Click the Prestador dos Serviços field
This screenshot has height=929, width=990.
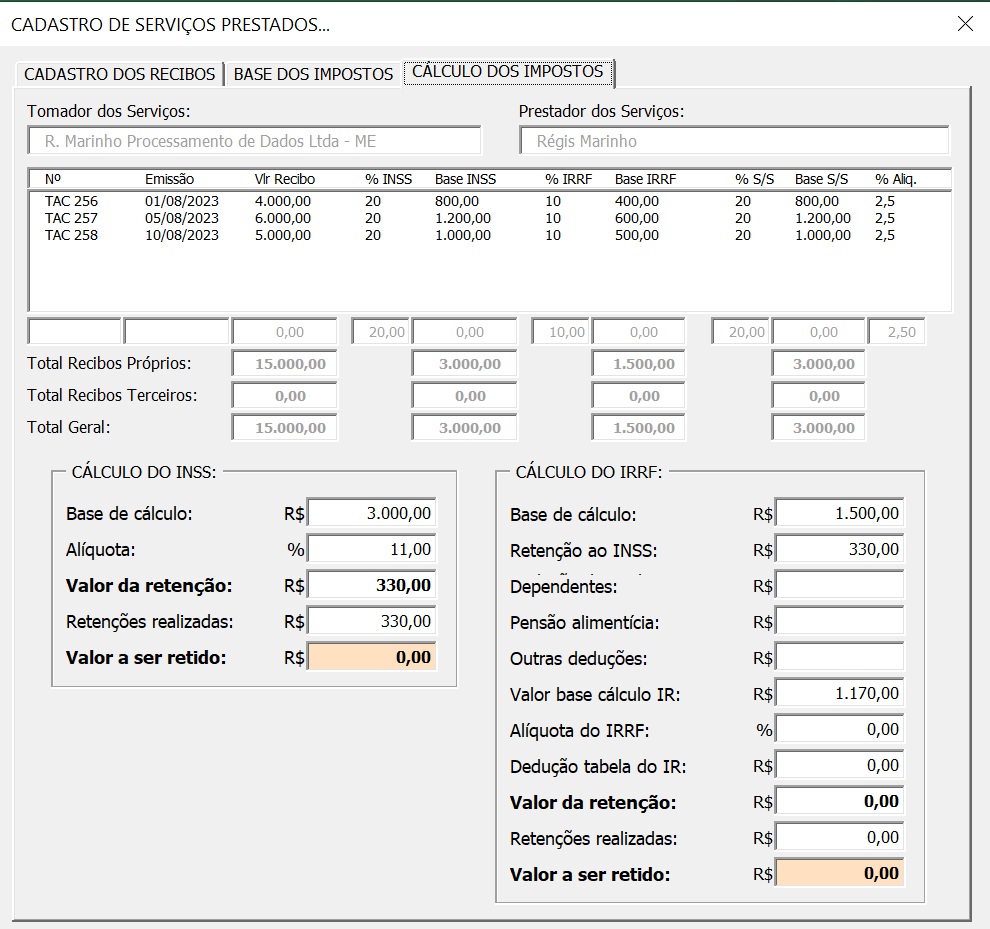click(x=734, y=141)
